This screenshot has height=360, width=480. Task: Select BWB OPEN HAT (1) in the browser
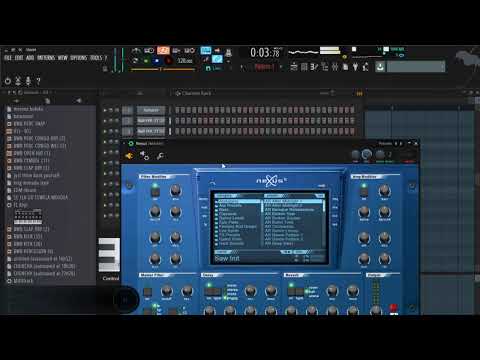(32, 153)
